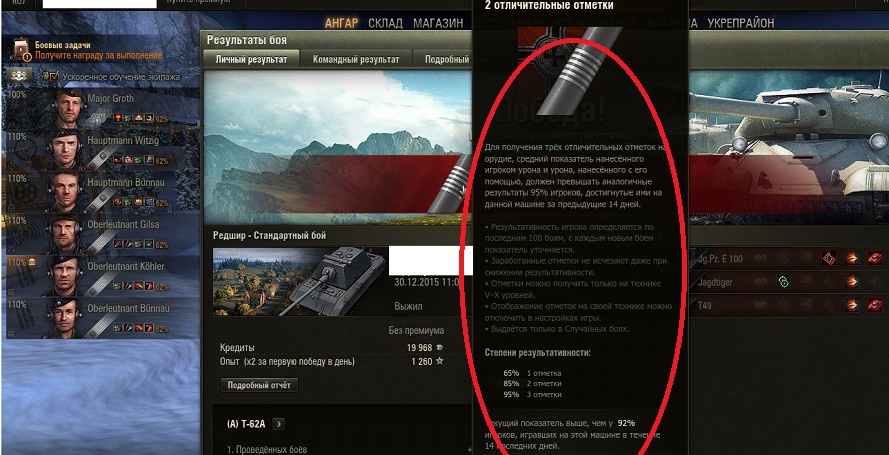Switch to Командный результат tab

pos(356,59)
